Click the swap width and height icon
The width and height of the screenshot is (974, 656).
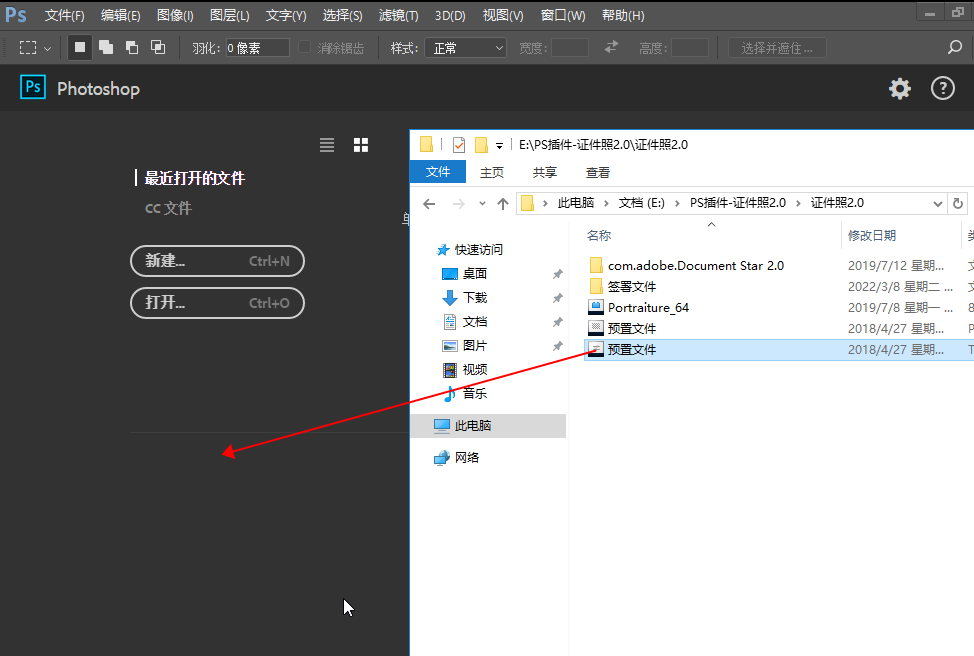[x=612, y=47]
